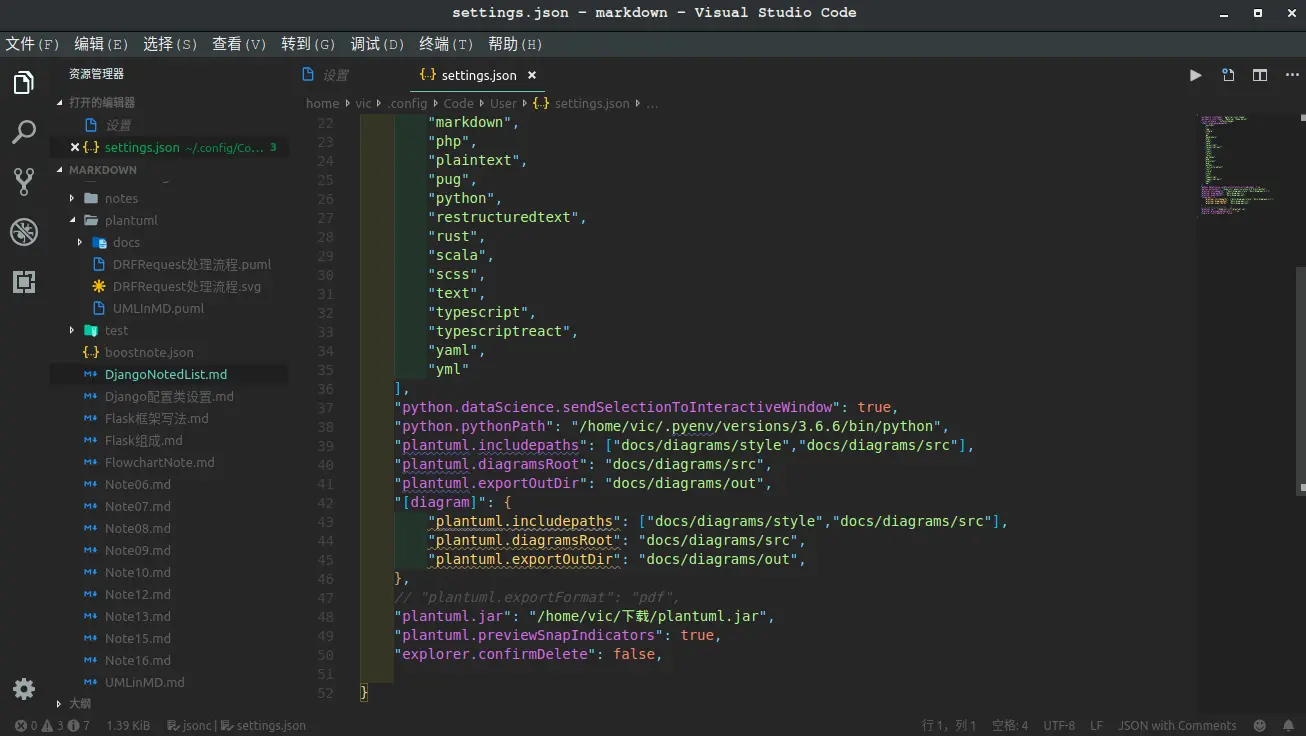Click the Manage gear icon at bottom left

click(x=24, y=689)
